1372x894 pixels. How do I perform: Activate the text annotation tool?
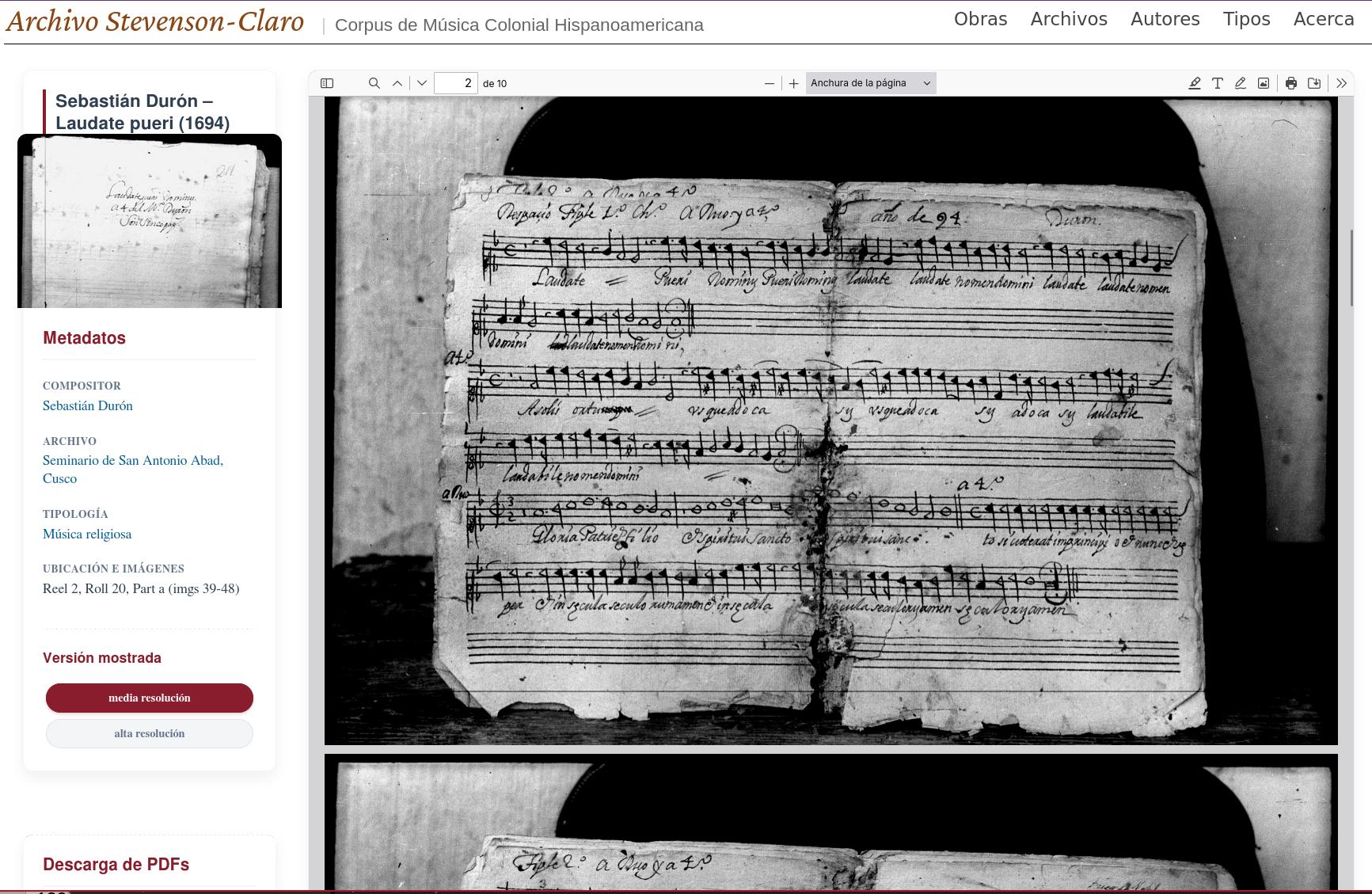[1218, 82]
